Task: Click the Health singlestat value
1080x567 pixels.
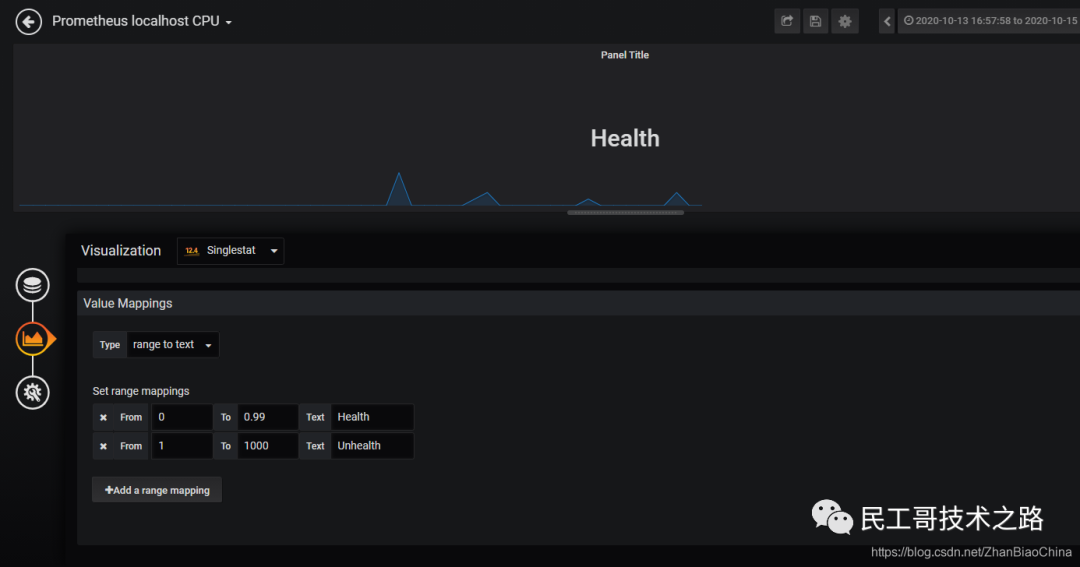Action: pyautogui.click(x=625, y=138)
